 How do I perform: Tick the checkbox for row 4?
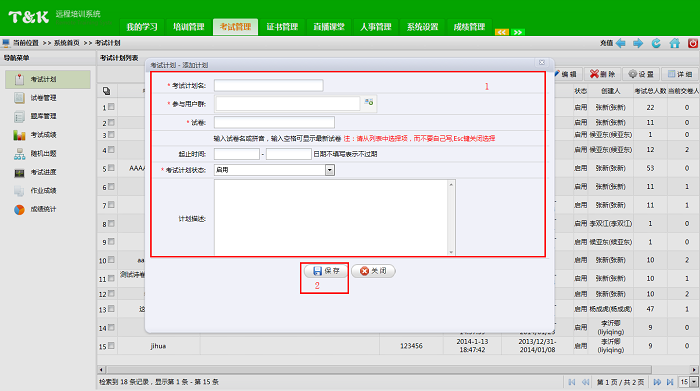pos(111,150)
